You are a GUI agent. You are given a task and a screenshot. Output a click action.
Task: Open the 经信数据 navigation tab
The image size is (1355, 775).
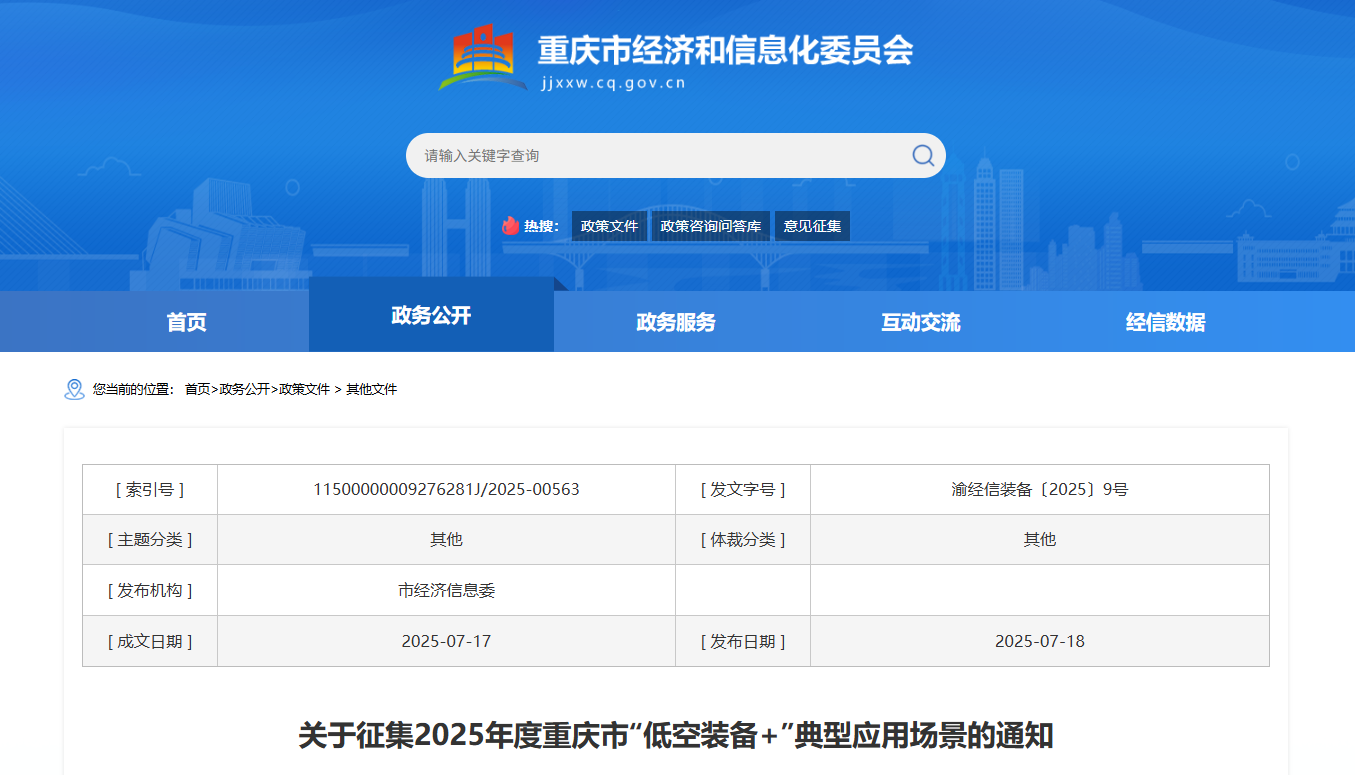1165,322
